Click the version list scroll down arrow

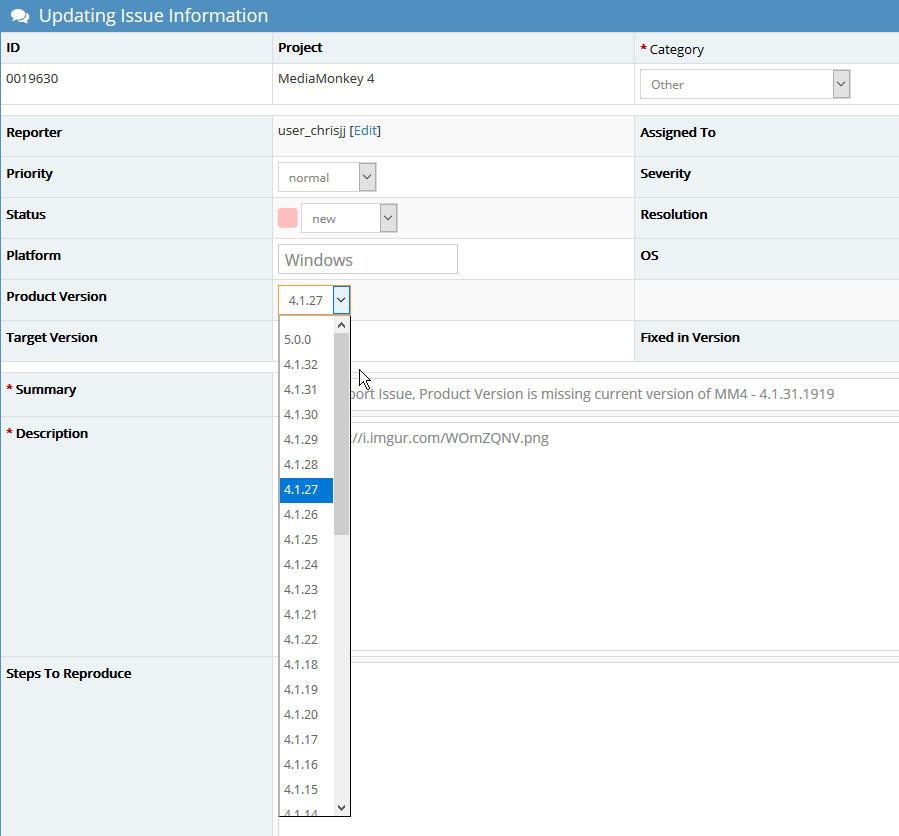coord(341,807)
